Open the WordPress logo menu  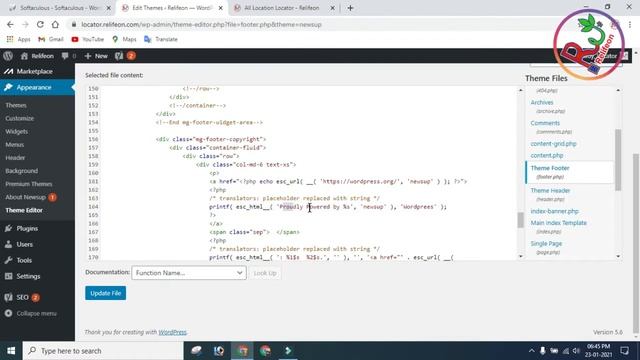pos(8,56)
